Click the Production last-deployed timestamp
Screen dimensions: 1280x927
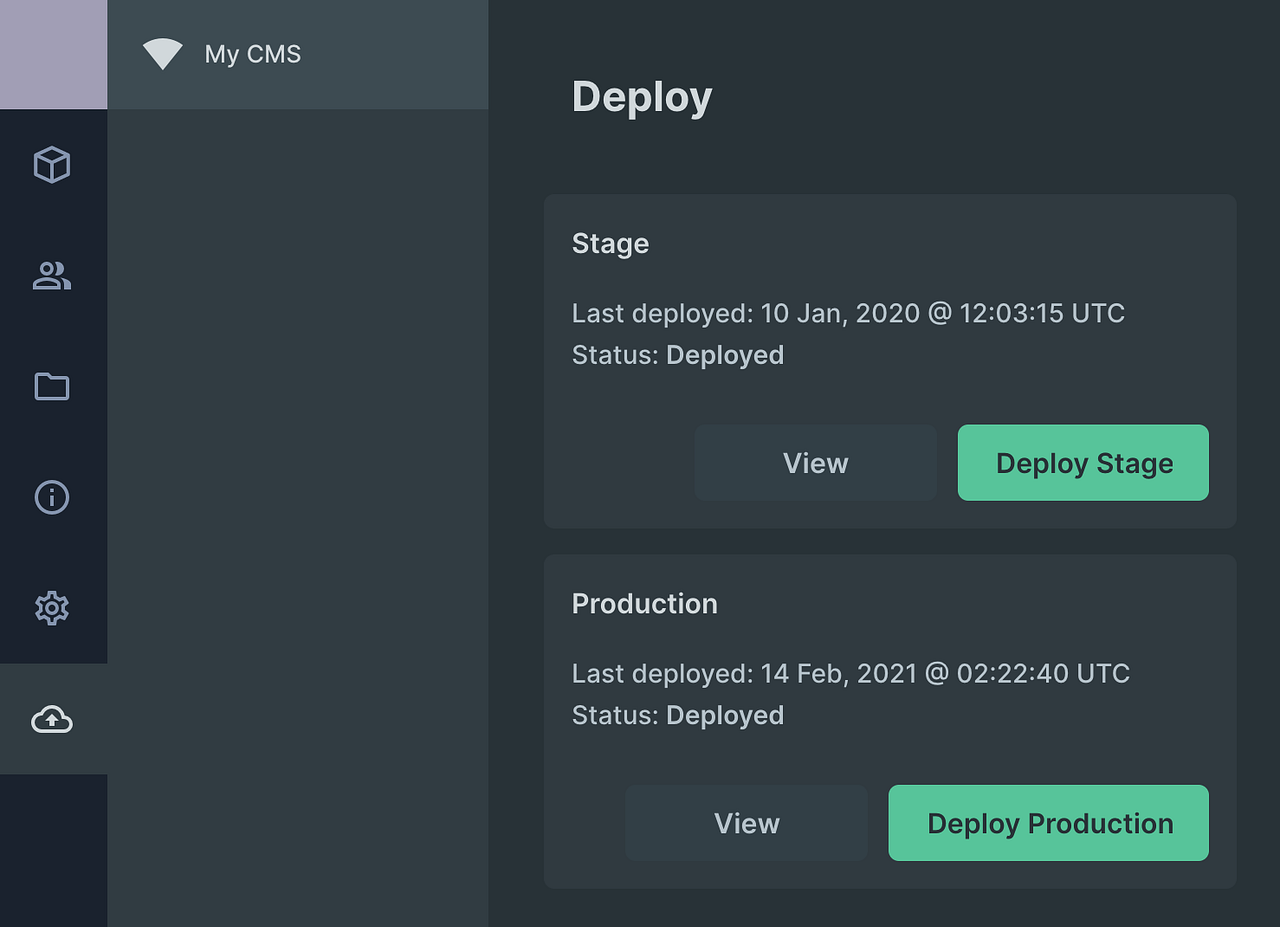850,673
